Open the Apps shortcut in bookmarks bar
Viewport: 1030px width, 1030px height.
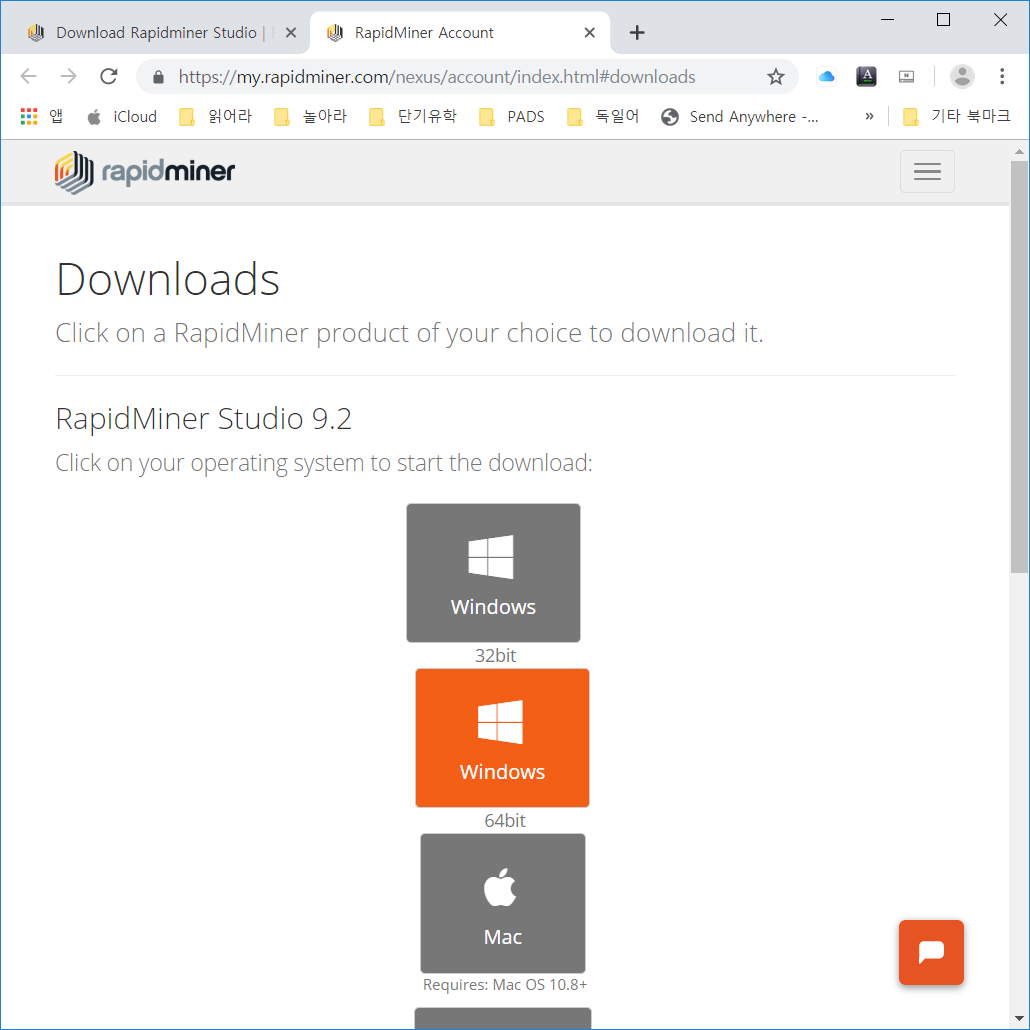[x=42, y=116]
